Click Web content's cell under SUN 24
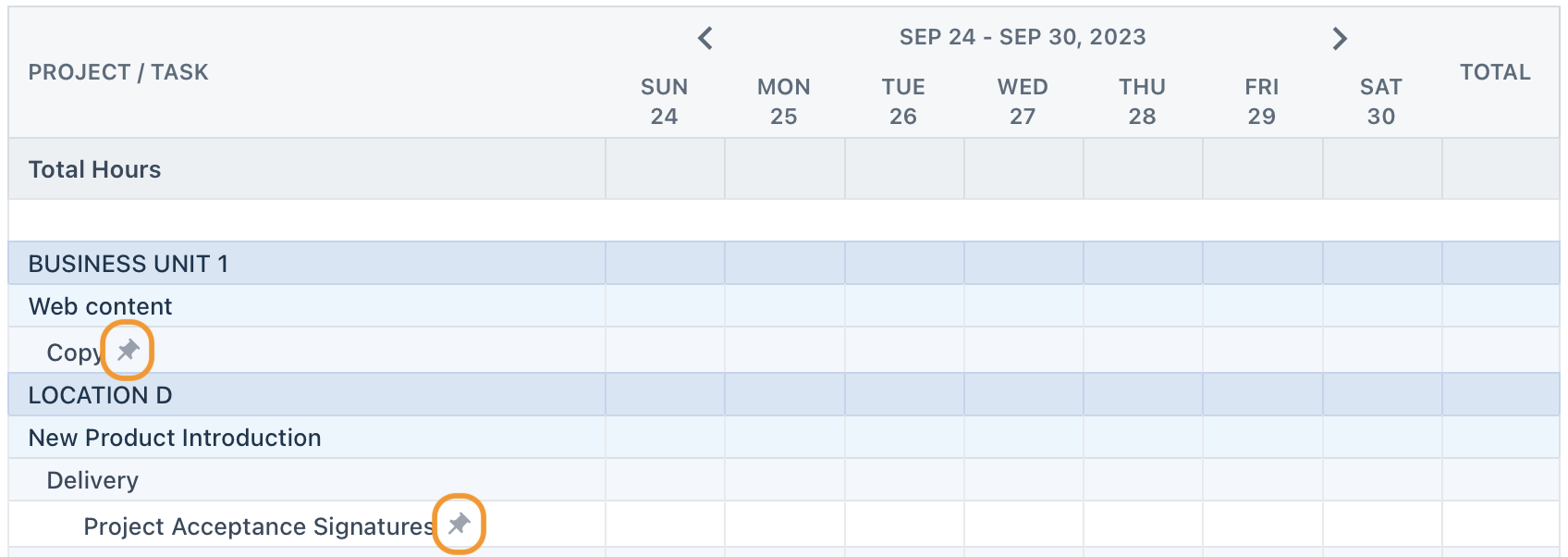 click(665, 306)
